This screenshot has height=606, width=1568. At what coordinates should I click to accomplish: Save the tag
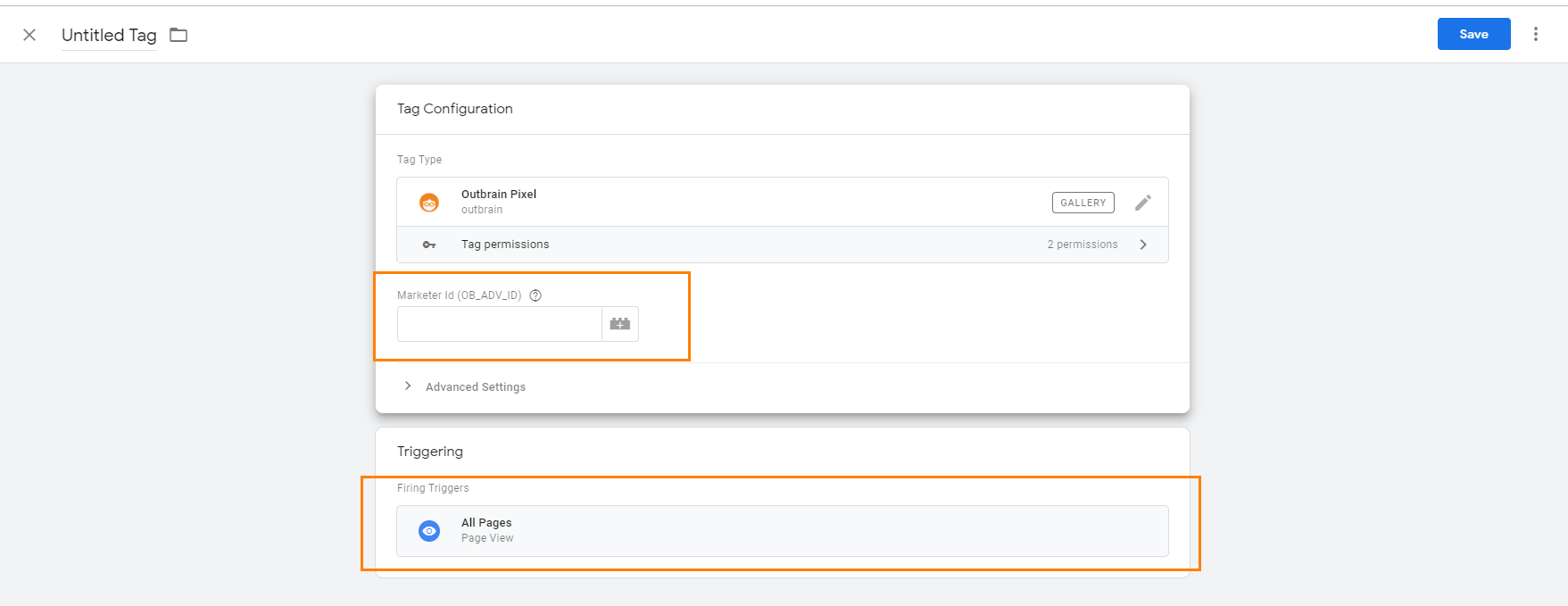tap(1473, 34)
